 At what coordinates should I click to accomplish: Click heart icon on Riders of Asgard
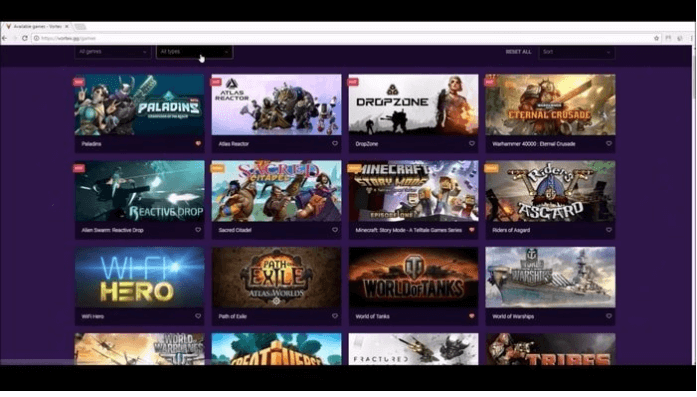[609, 230]
